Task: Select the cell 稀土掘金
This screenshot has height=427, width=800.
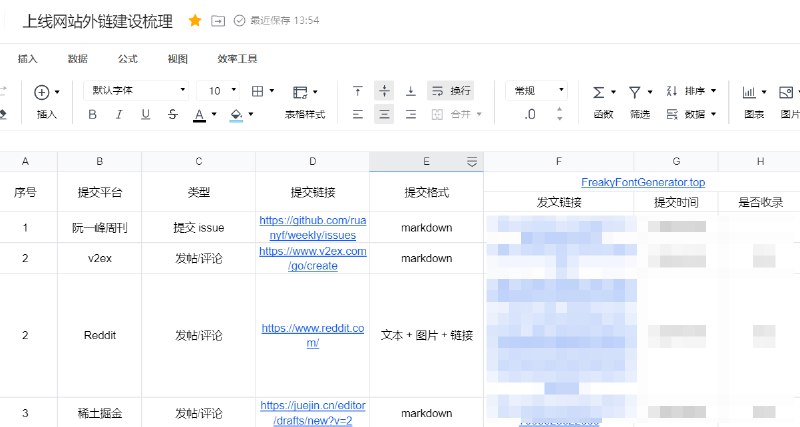Action: [x=99, y=413]
